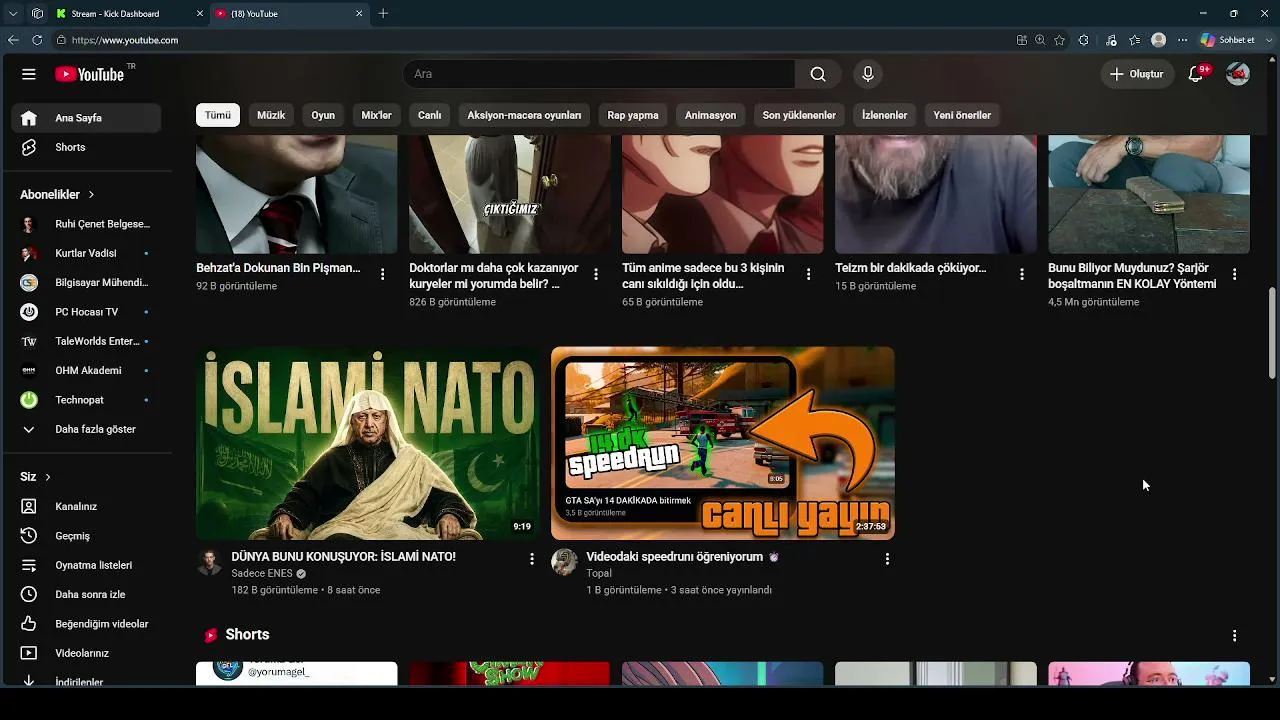This screenshot has width=1280, height=720.
Task: Play the speedrun canlı yayın thumbnail
Action: 723,443
